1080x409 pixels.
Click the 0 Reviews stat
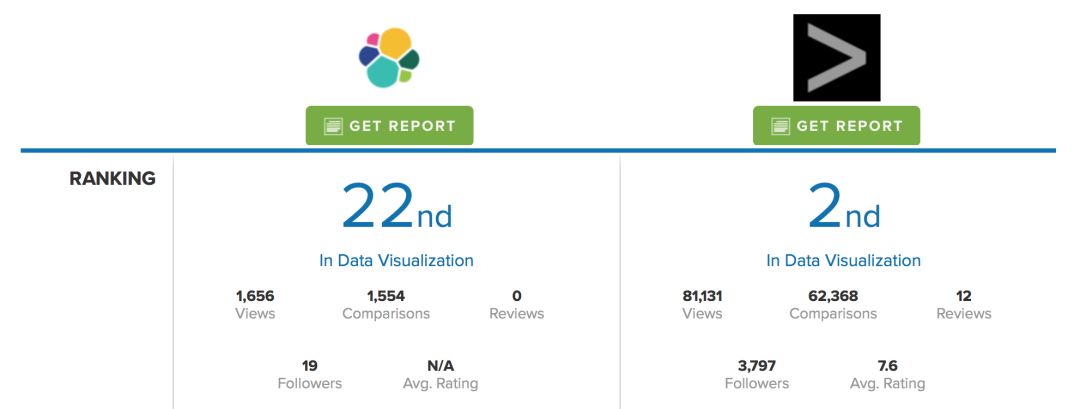[516, 304]
